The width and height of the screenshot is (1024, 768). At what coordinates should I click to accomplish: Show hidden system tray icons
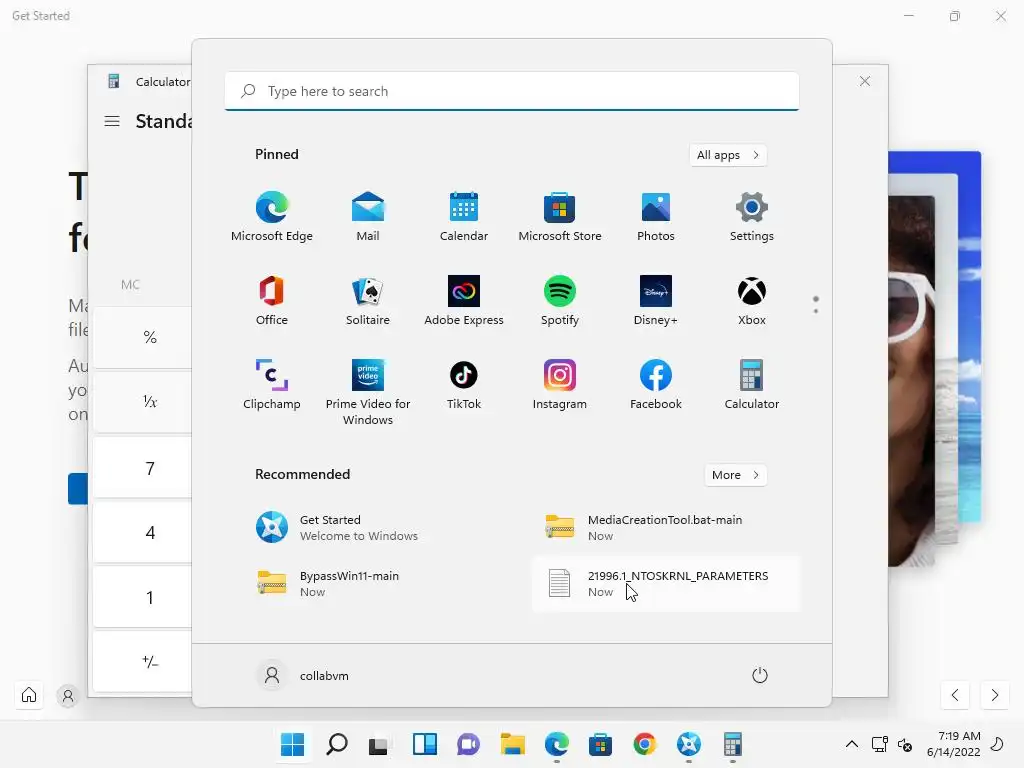(852, 744)
